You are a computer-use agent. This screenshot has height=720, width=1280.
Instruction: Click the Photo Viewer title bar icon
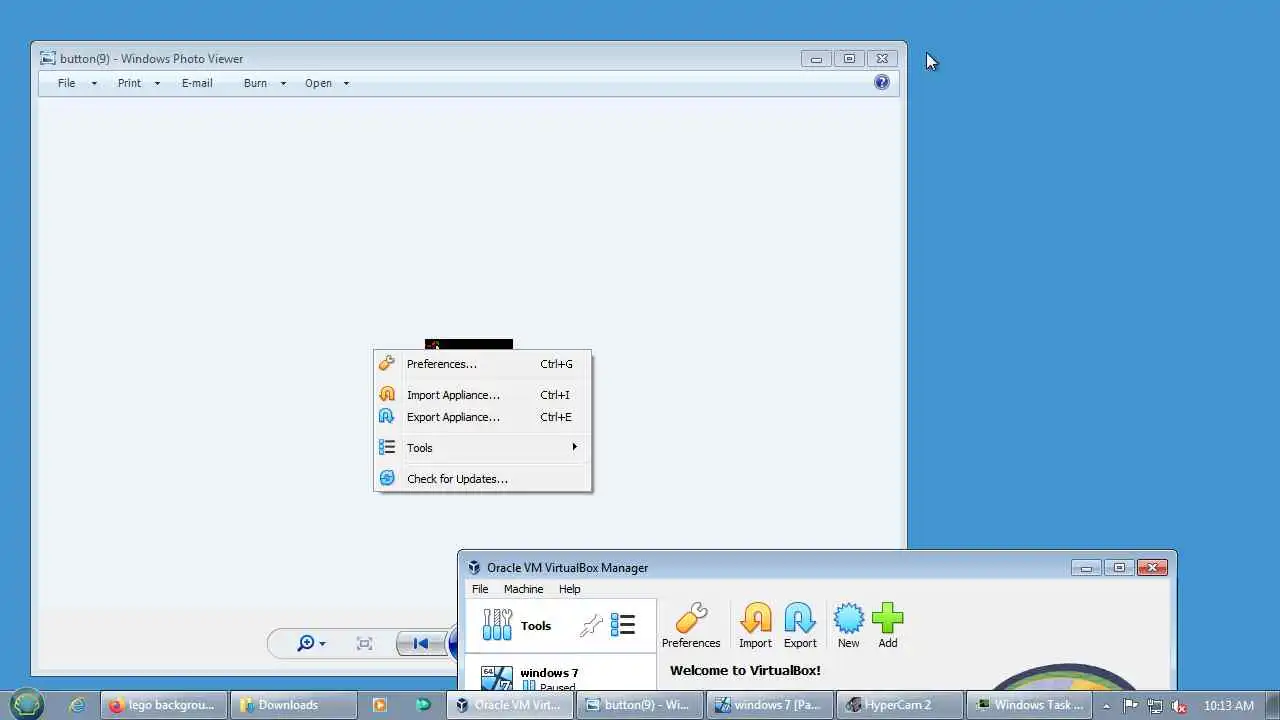click(x=47, y=58)
